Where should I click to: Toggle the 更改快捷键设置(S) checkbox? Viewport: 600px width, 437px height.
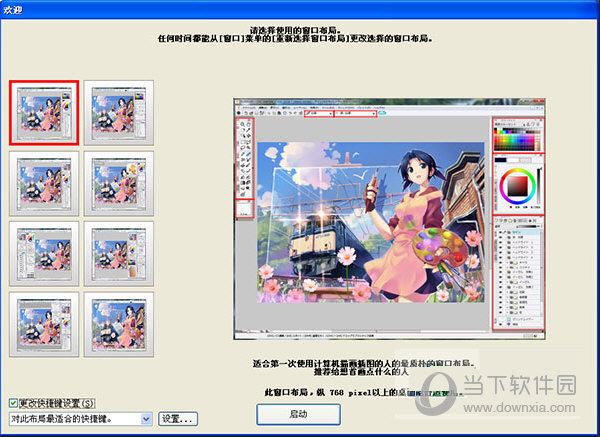point(13,403)
